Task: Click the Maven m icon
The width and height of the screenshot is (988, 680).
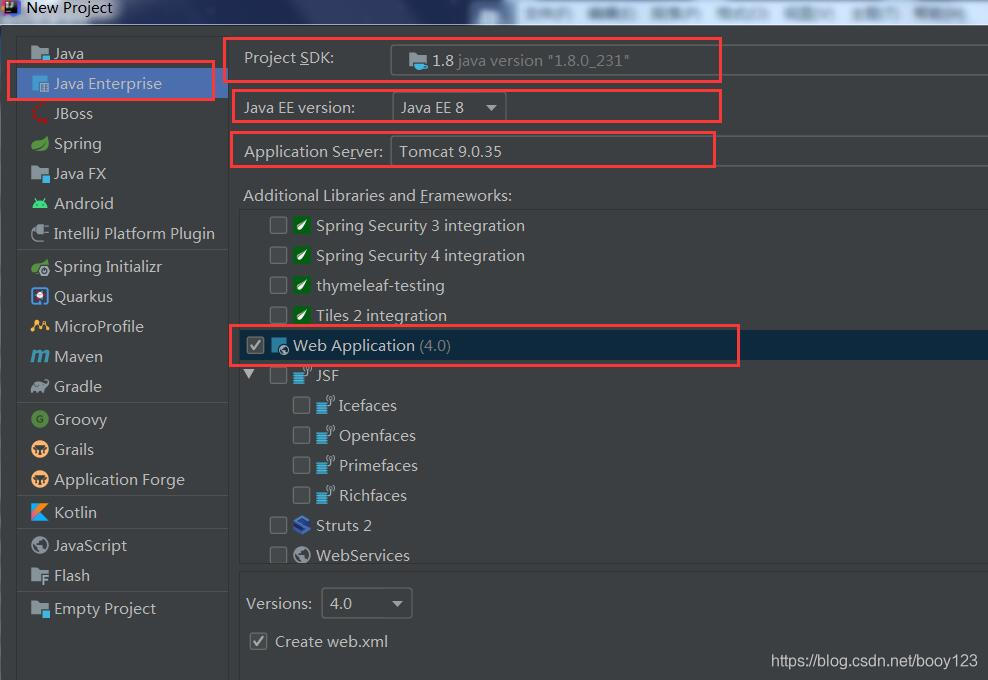Action: click(40, 357)
